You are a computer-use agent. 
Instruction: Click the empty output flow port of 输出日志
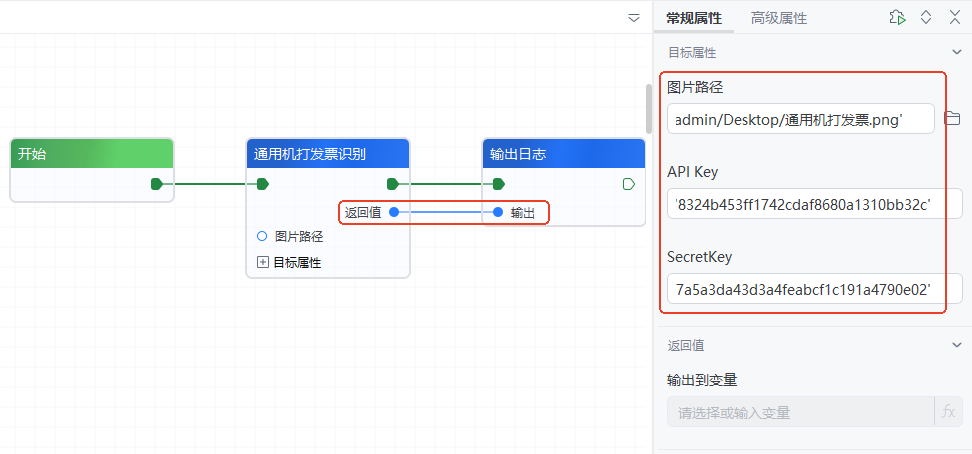[x=629, y=184]
